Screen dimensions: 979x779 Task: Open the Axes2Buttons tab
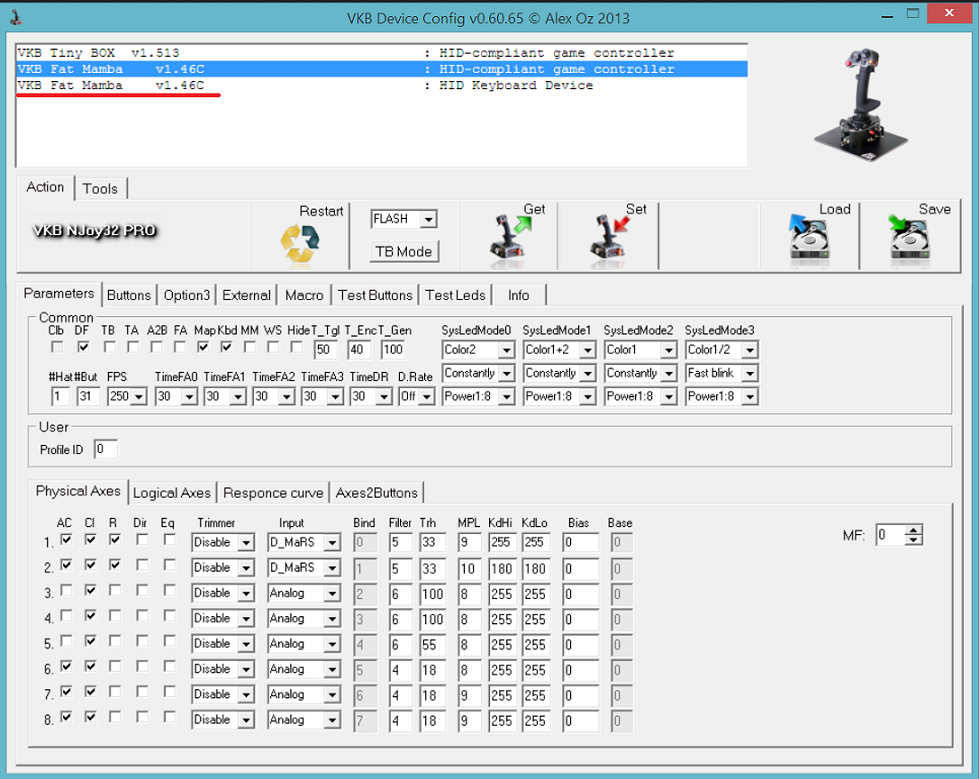pos(376,493)
